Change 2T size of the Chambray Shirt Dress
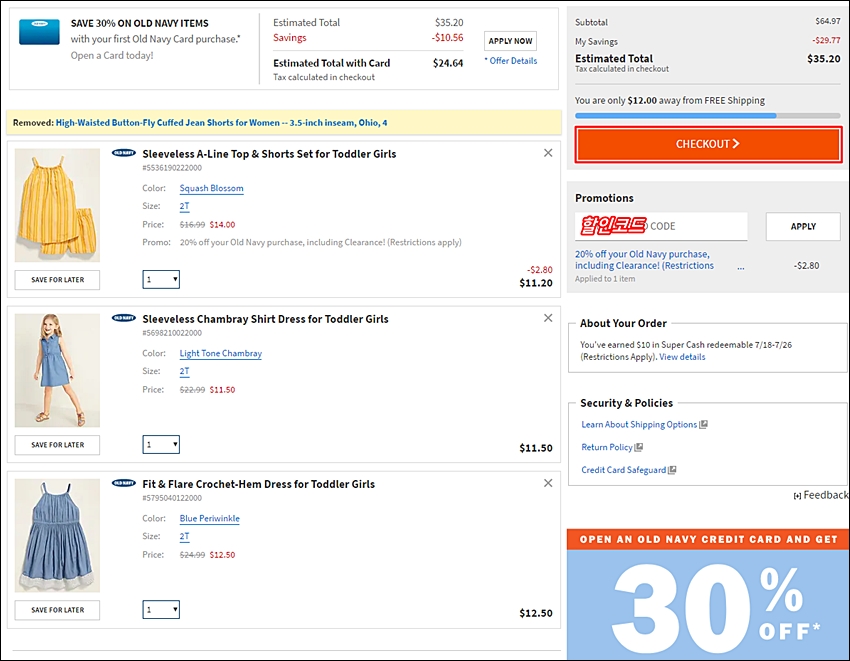Image resolution: width=850 pixels, height=661 pixels. click(184, 371)
